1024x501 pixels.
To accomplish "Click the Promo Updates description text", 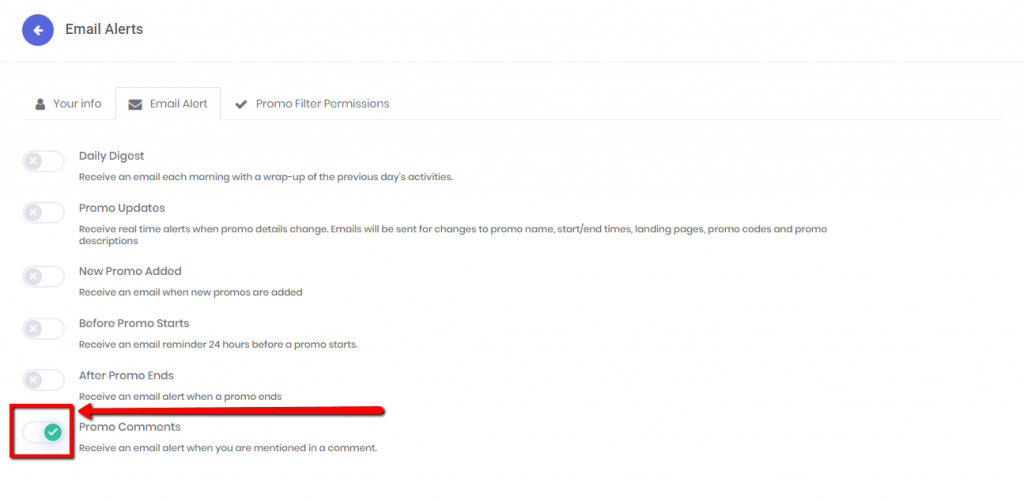I will tap(453, 235).
